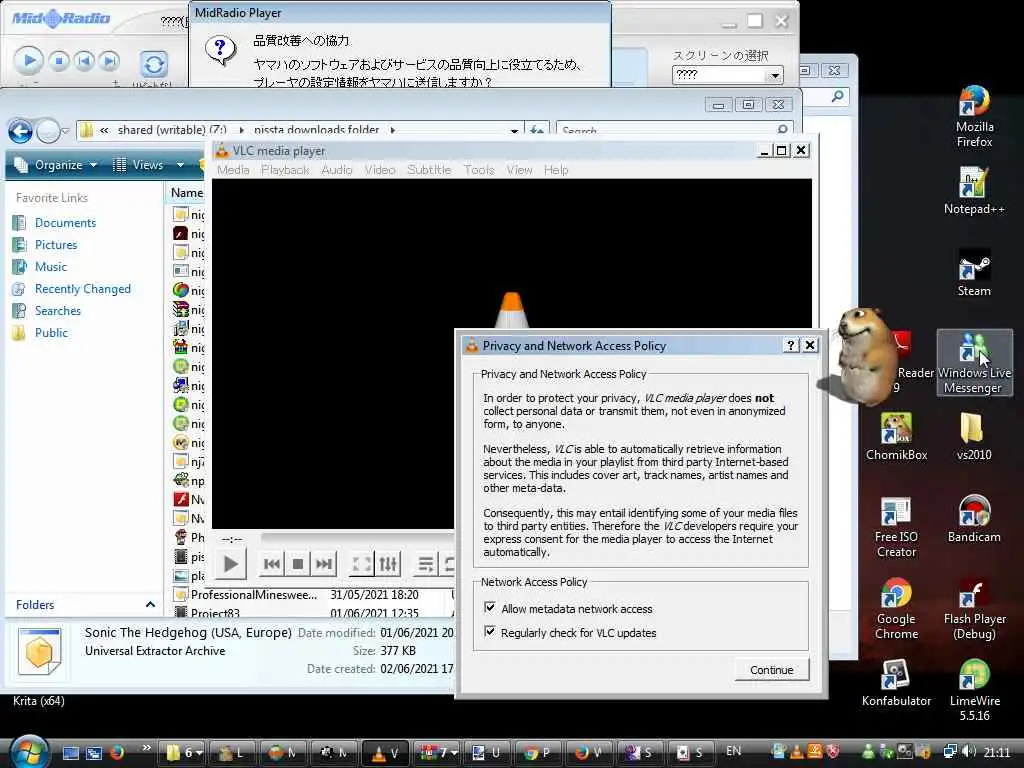Open Searches favorite link
Image resolution: width=1024 pixels, height=768 pixels.
[x=57, y=311]
